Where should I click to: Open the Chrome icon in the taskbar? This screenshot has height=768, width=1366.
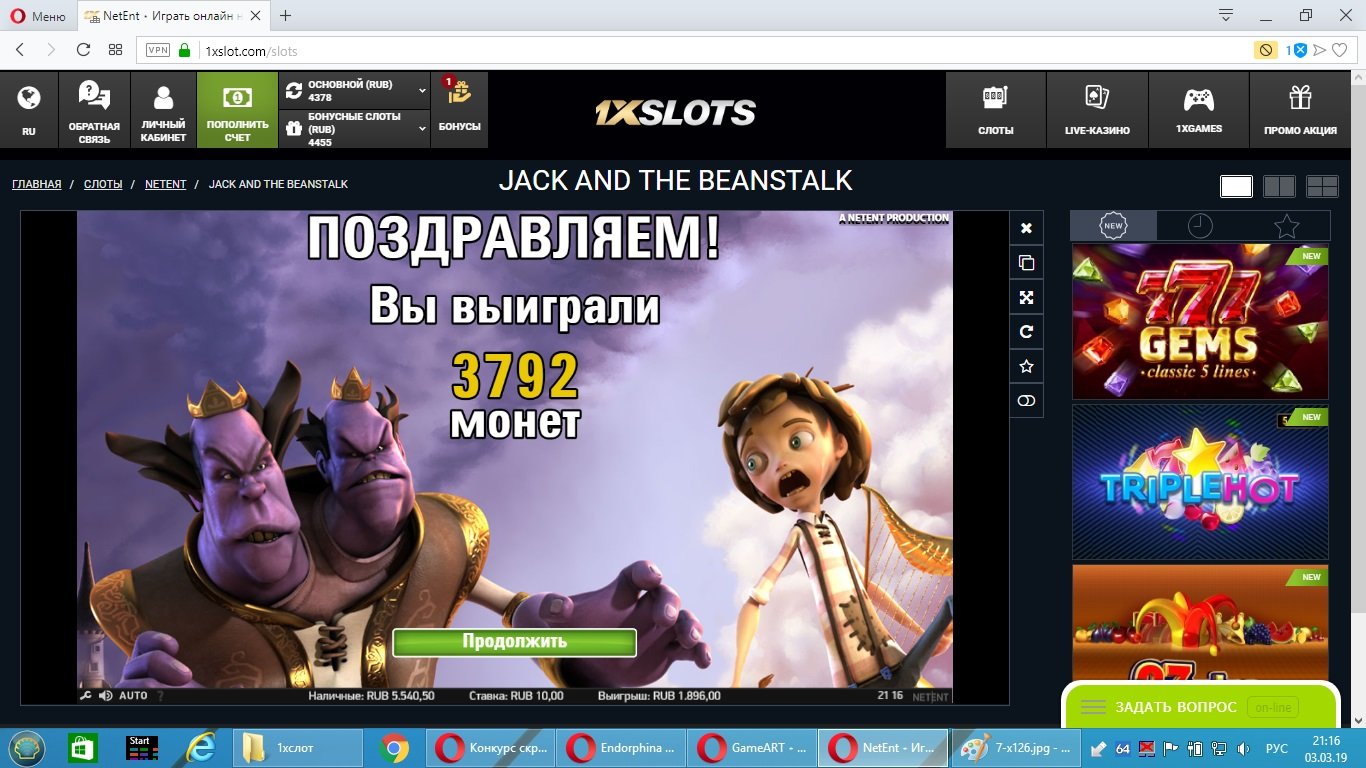pyautogui.click(x=393, y=748)
